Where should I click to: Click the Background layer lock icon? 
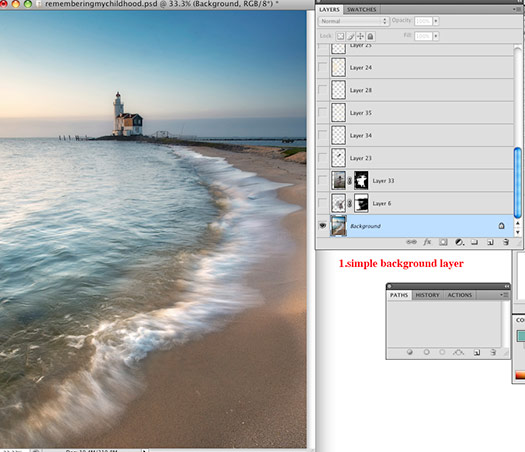click(501, 226)
